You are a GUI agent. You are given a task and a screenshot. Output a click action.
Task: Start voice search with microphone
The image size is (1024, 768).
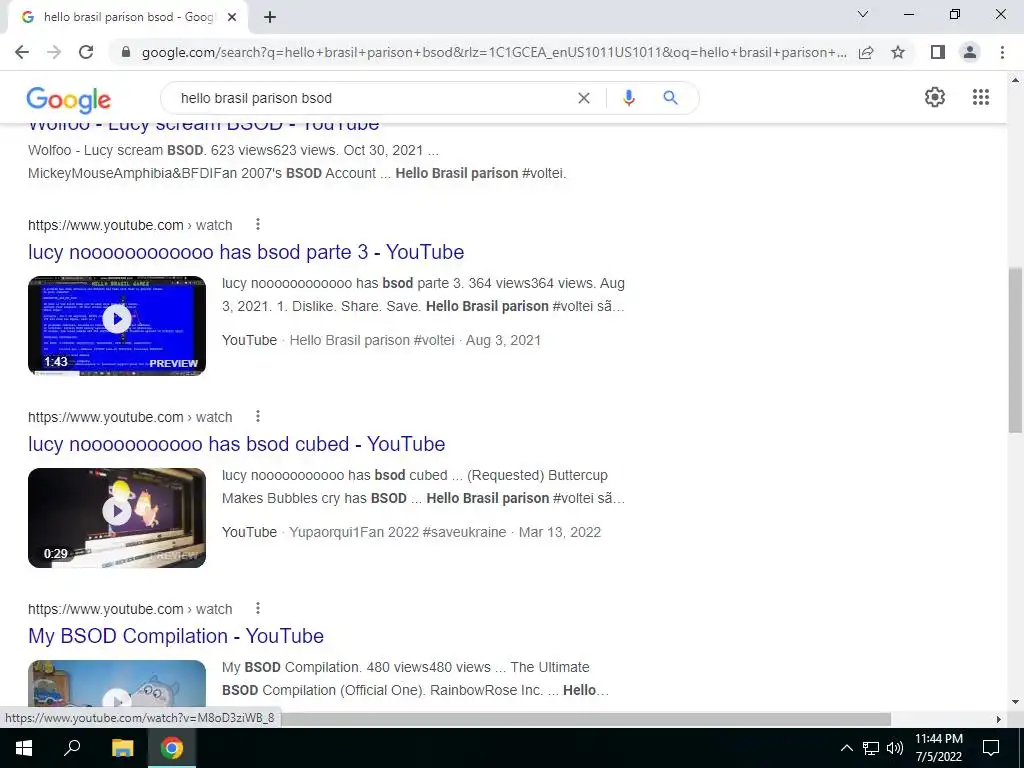click(628, 98)
